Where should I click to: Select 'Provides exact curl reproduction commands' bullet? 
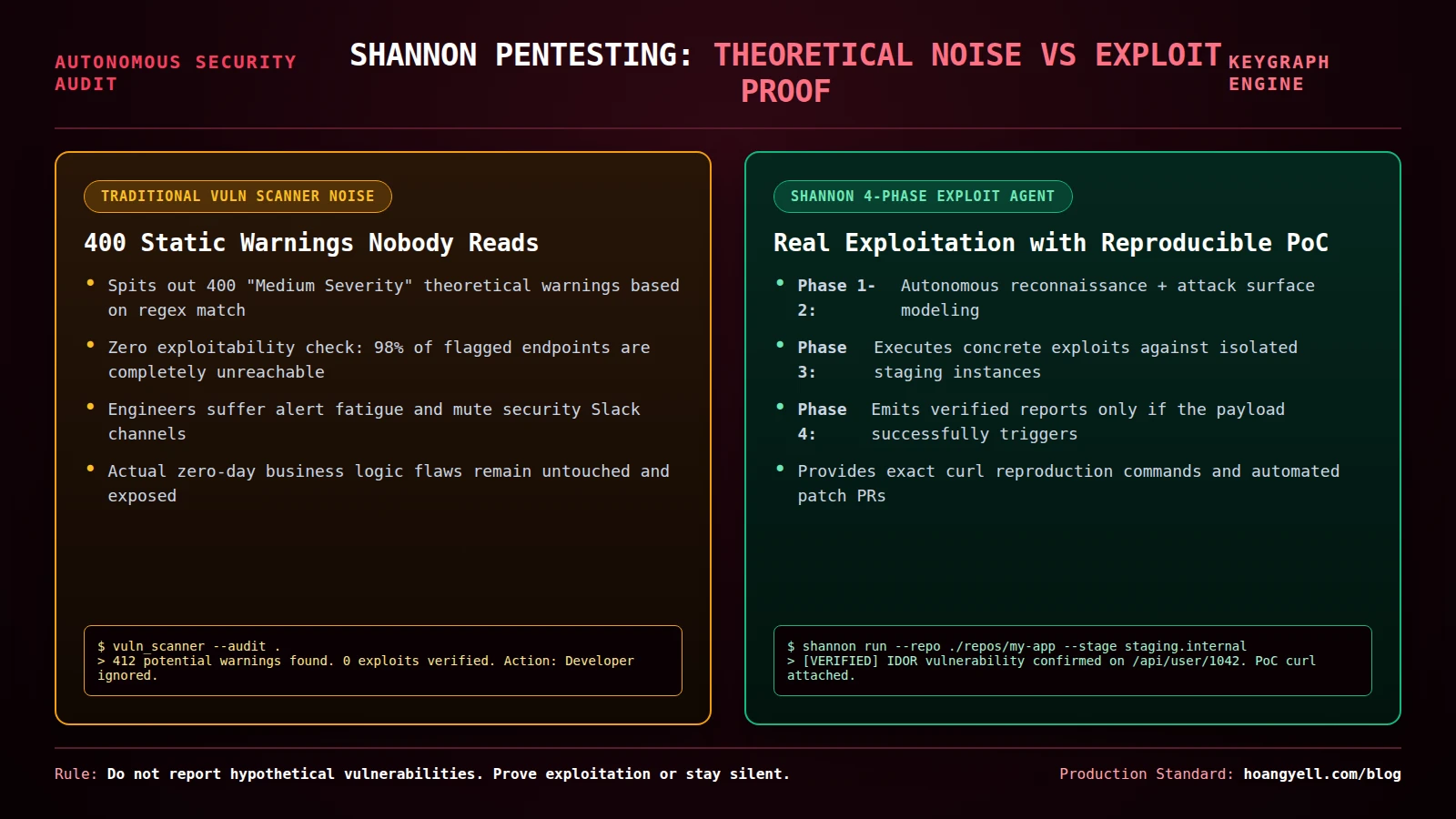click(x=1068, y=483)
